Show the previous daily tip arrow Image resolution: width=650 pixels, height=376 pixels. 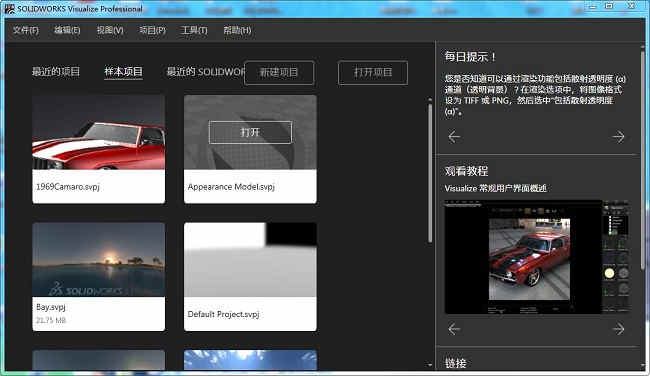pos(454,136)
